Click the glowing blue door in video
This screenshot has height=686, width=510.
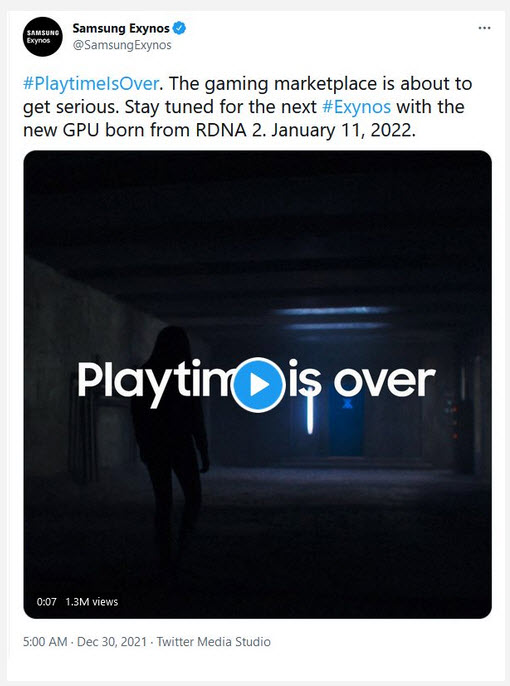click(347, 424)
